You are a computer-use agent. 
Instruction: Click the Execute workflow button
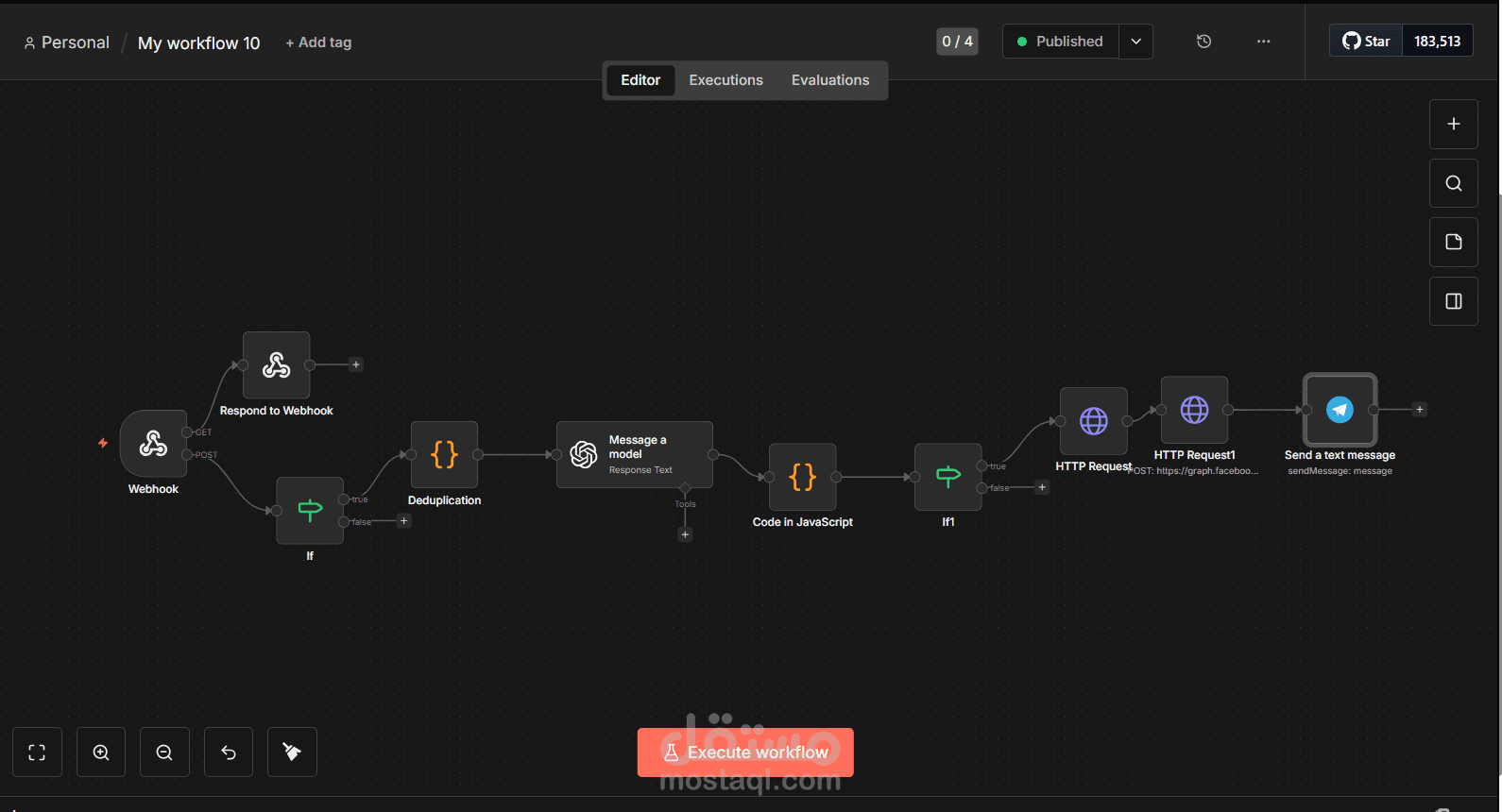tap(745, 753)
